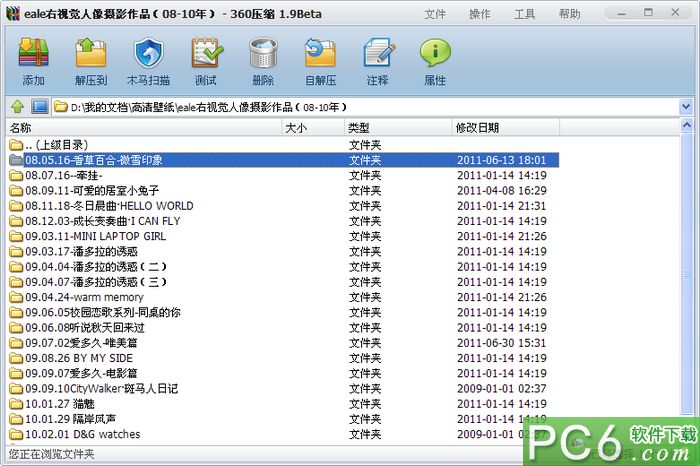Select folder 09.08.26 BY MY SIDE
700x466 pixels.
coord(283,358)
